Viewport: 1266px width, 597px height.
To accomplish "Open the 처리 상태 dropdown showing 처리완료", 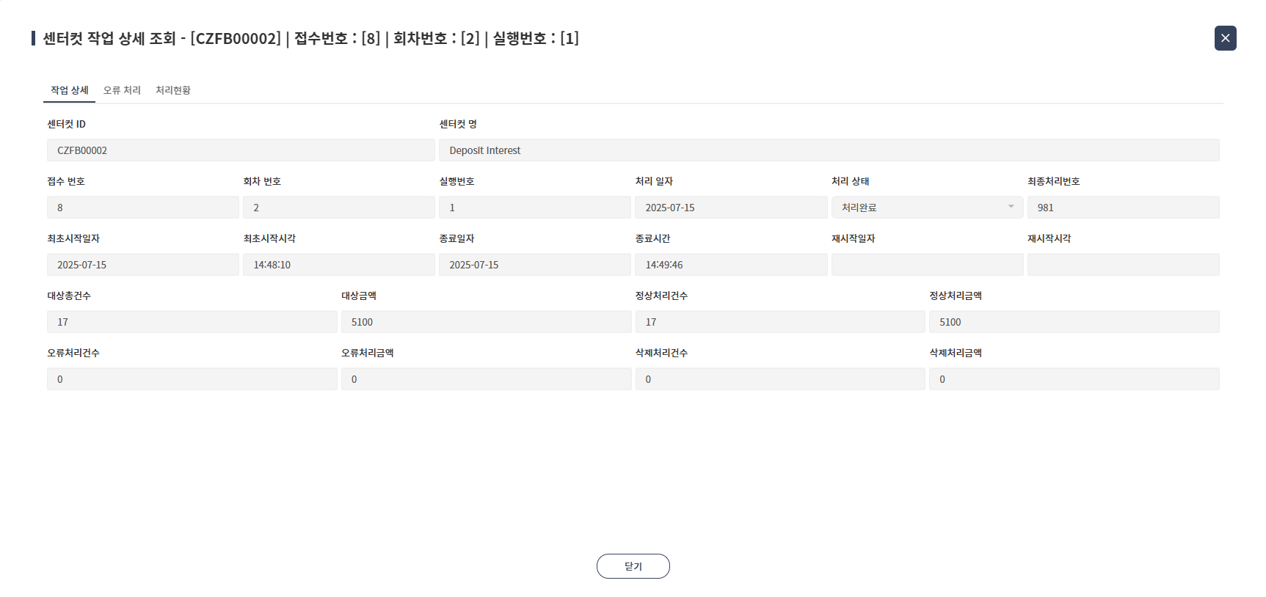I will 926,207.
